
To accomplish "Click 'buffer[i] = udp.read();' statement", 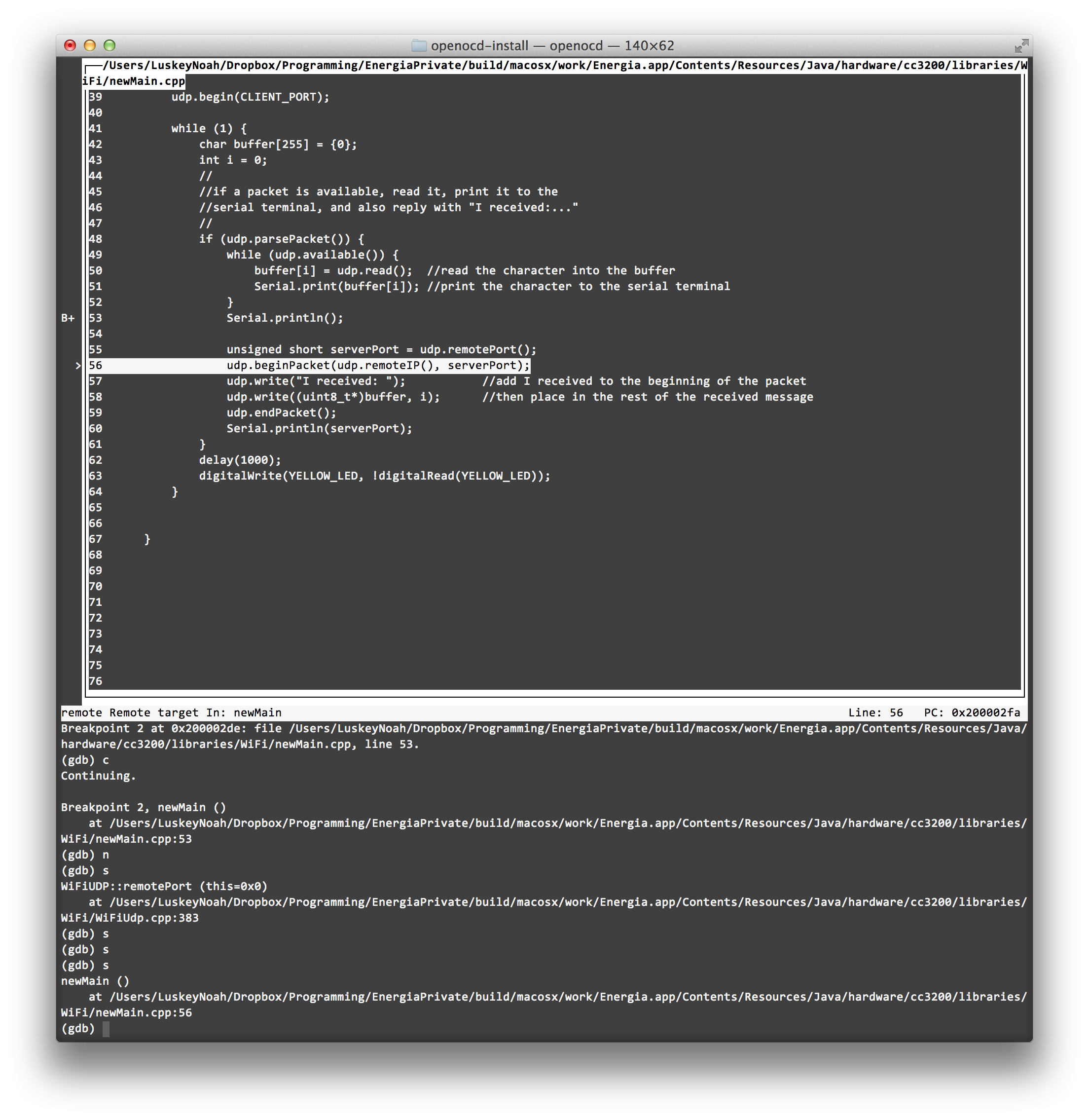I will [333, 270].
